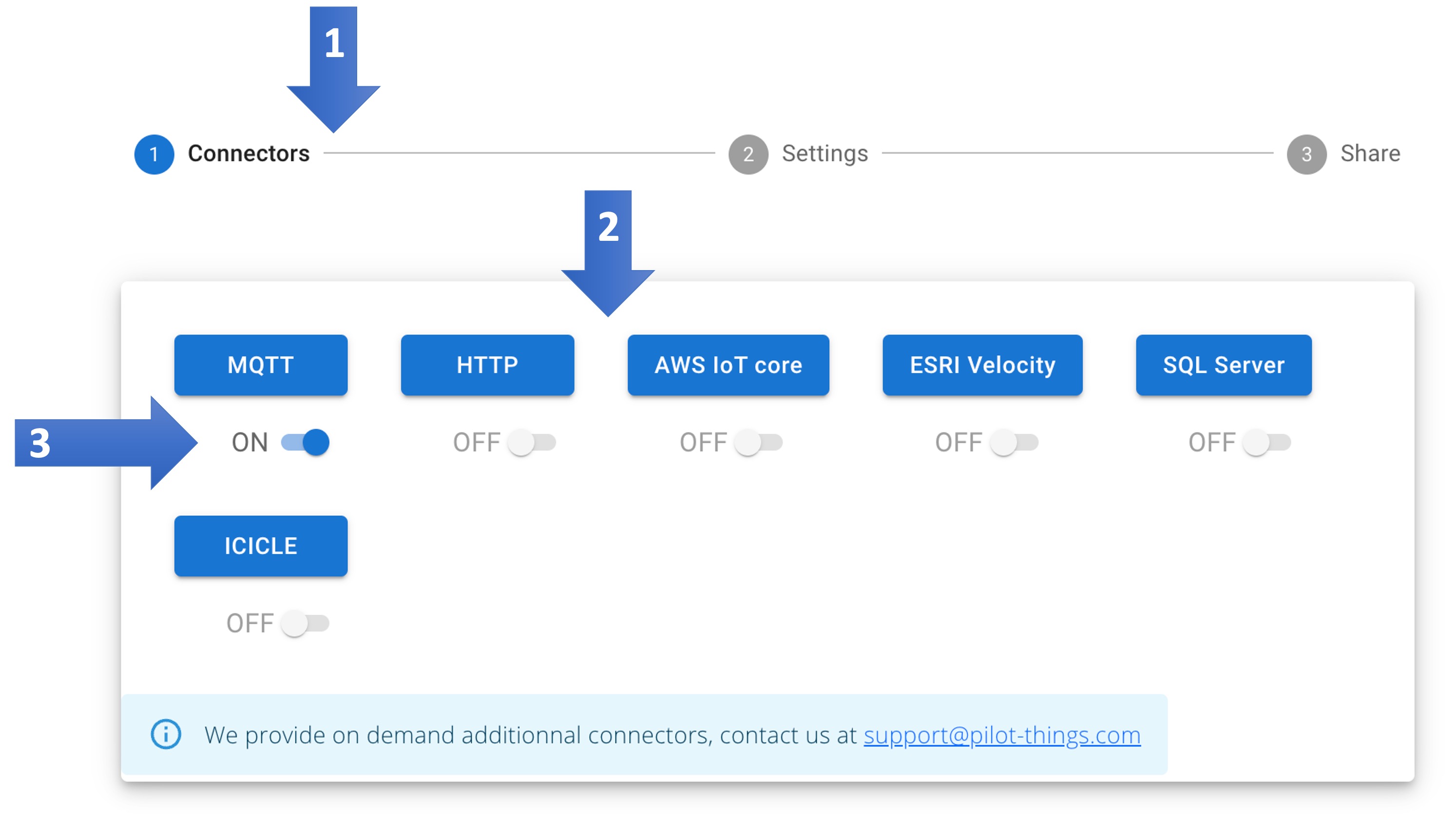Select the ESRI Velocity button
Image resolution: width=1456 pixels, height=820 pixels.
pos(982,365)
